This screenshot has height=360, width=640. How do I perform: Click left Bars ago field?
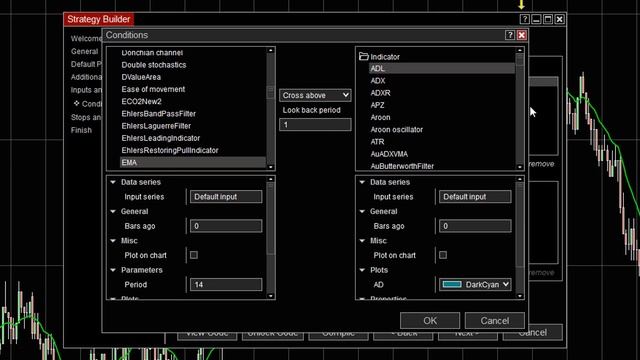pos(226,226)
